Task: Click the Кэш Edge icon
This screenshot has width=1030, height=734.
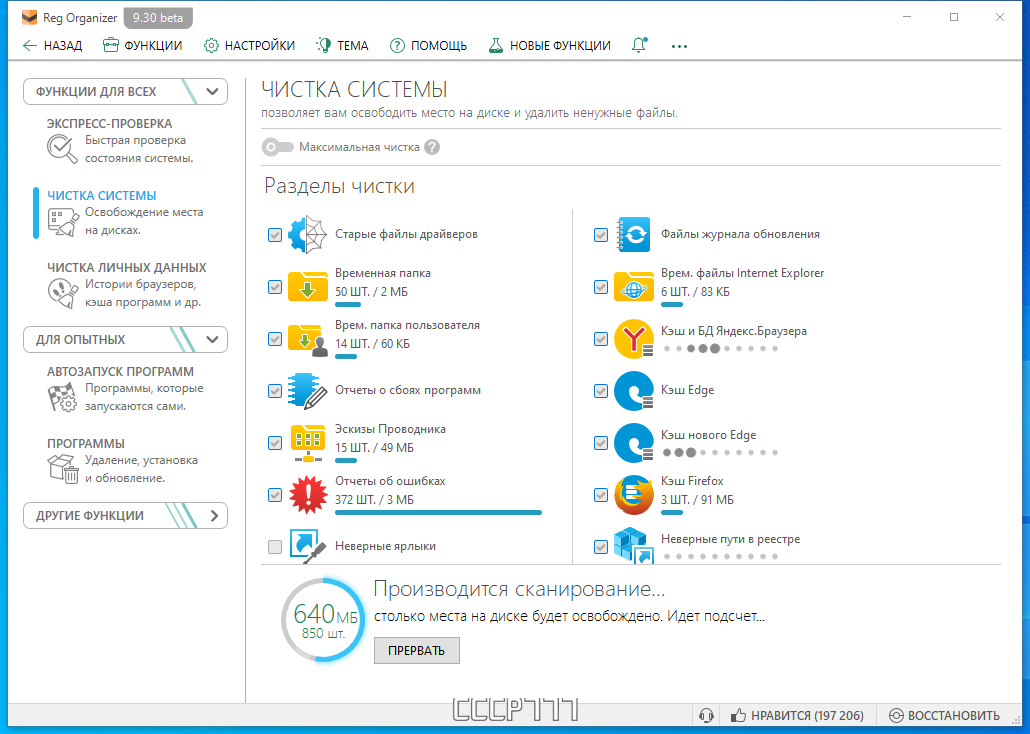Action: [x=634, y=391]
